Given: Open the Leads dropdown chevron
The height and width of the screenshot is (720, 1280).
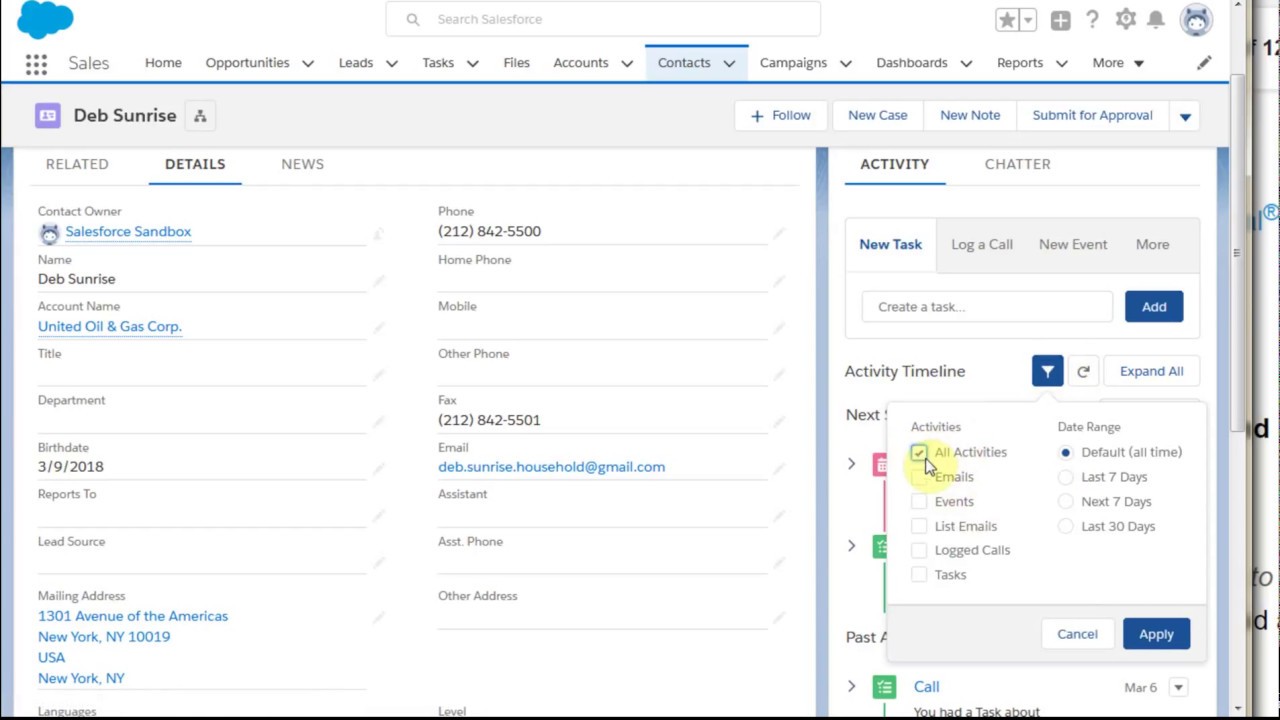Looking at the screenshot, I should 392,64.
